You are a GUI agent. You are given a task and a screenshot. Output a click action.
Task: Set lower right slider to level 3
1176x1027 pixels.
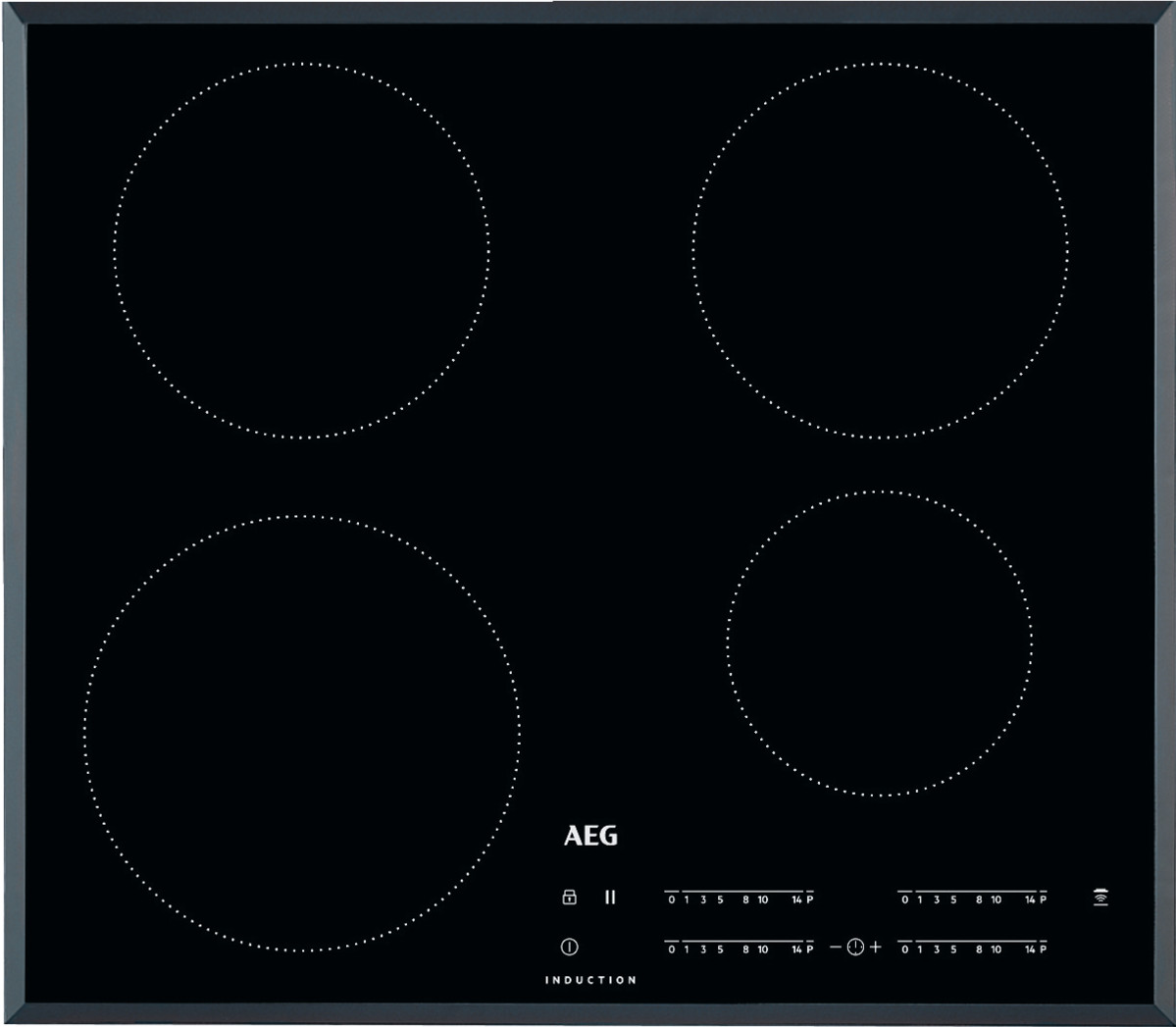(936, 949)
